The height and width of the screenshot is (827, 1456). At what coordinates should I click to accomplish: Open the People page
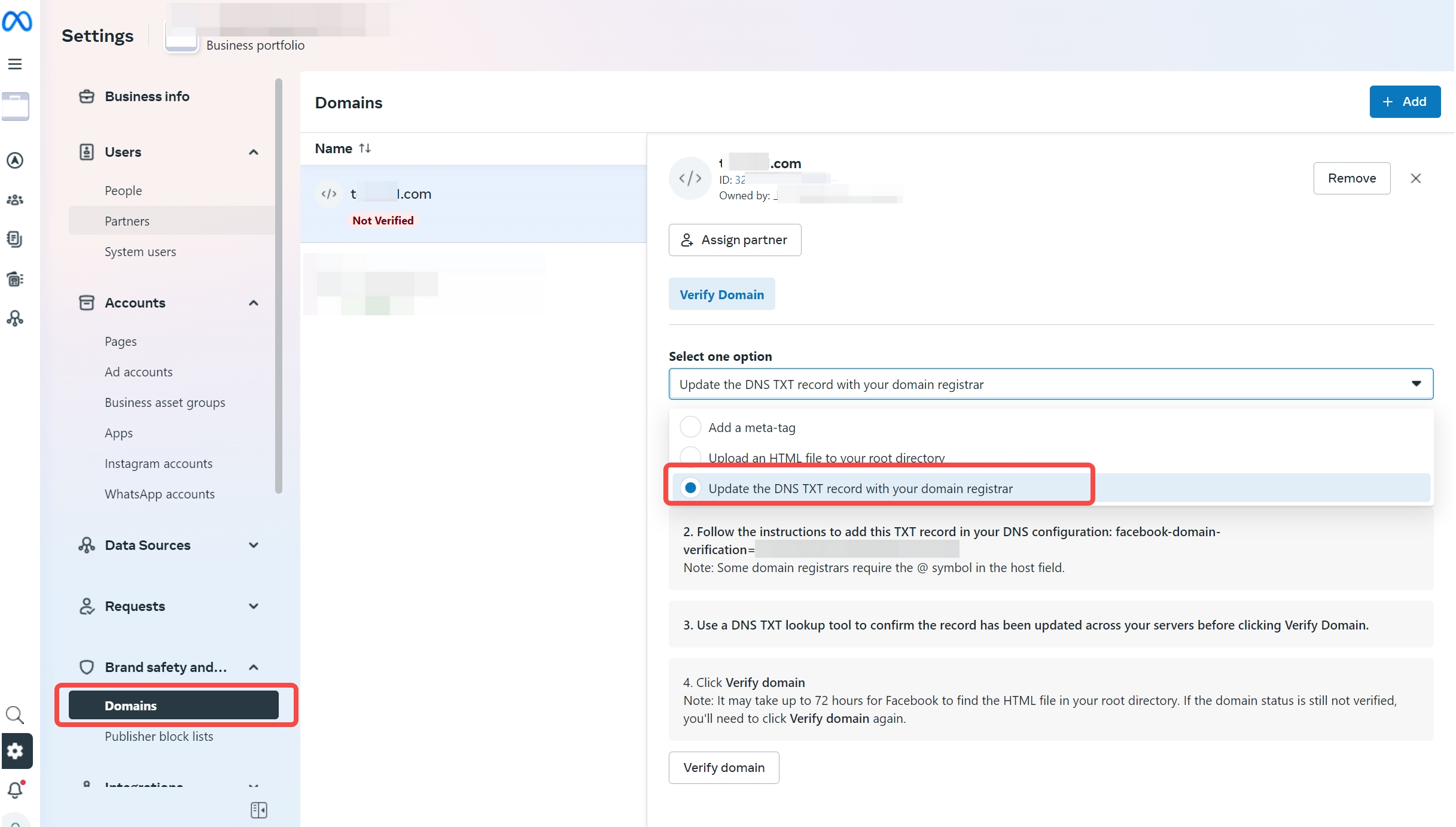(123, 190)
